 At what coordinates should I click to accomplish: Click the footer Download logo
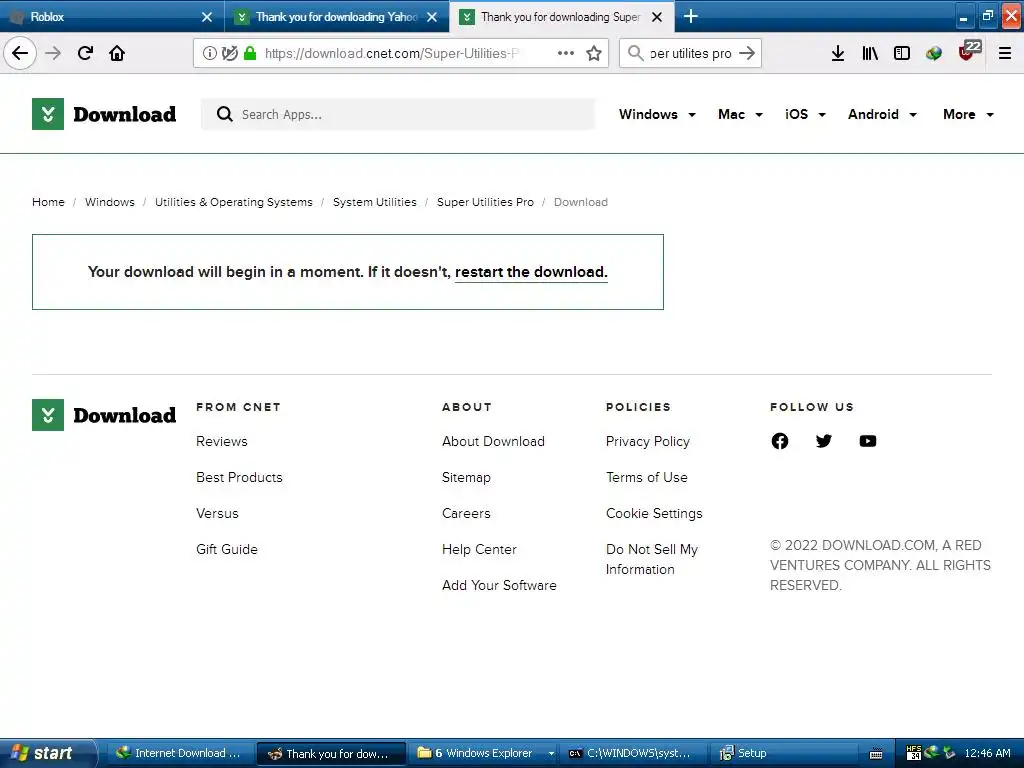pyautogui.click(x=104, y=415)
